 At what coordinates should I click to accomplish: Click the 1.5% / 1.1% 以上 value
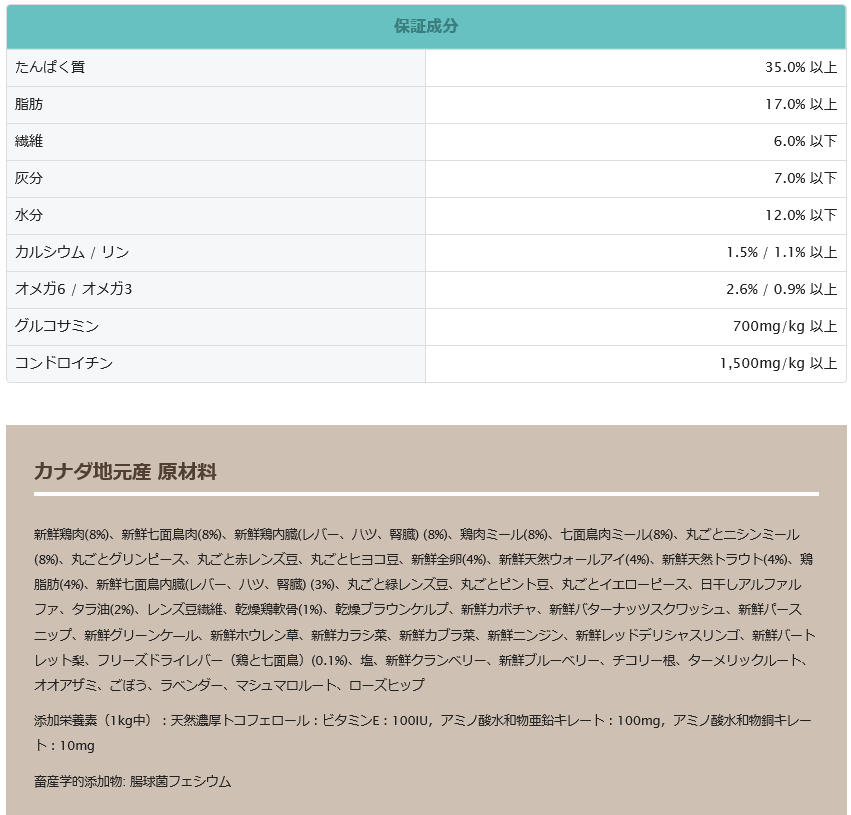tap(781, 253)
